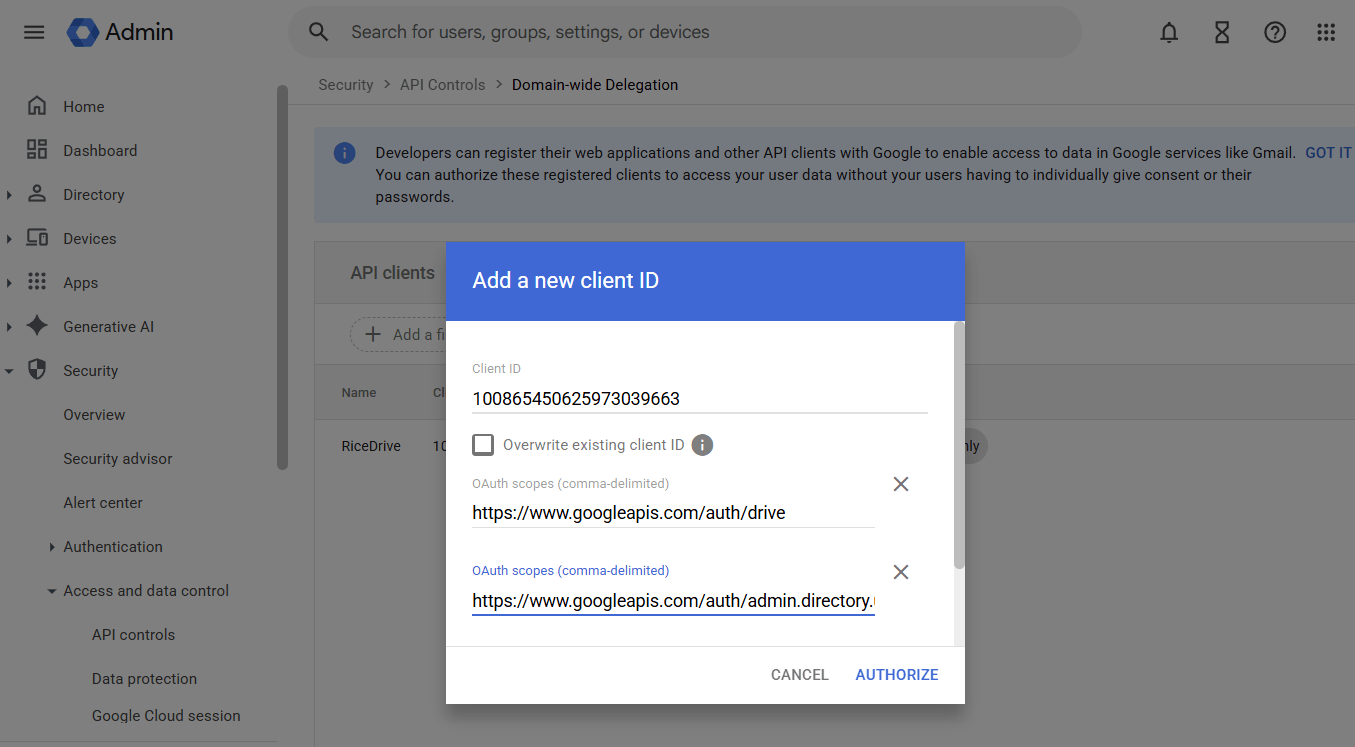Image resolution: width=1355 pixels, height=747 pixels.
Task: Open API controls in sidebar
Action: click(x=133, y=634)
